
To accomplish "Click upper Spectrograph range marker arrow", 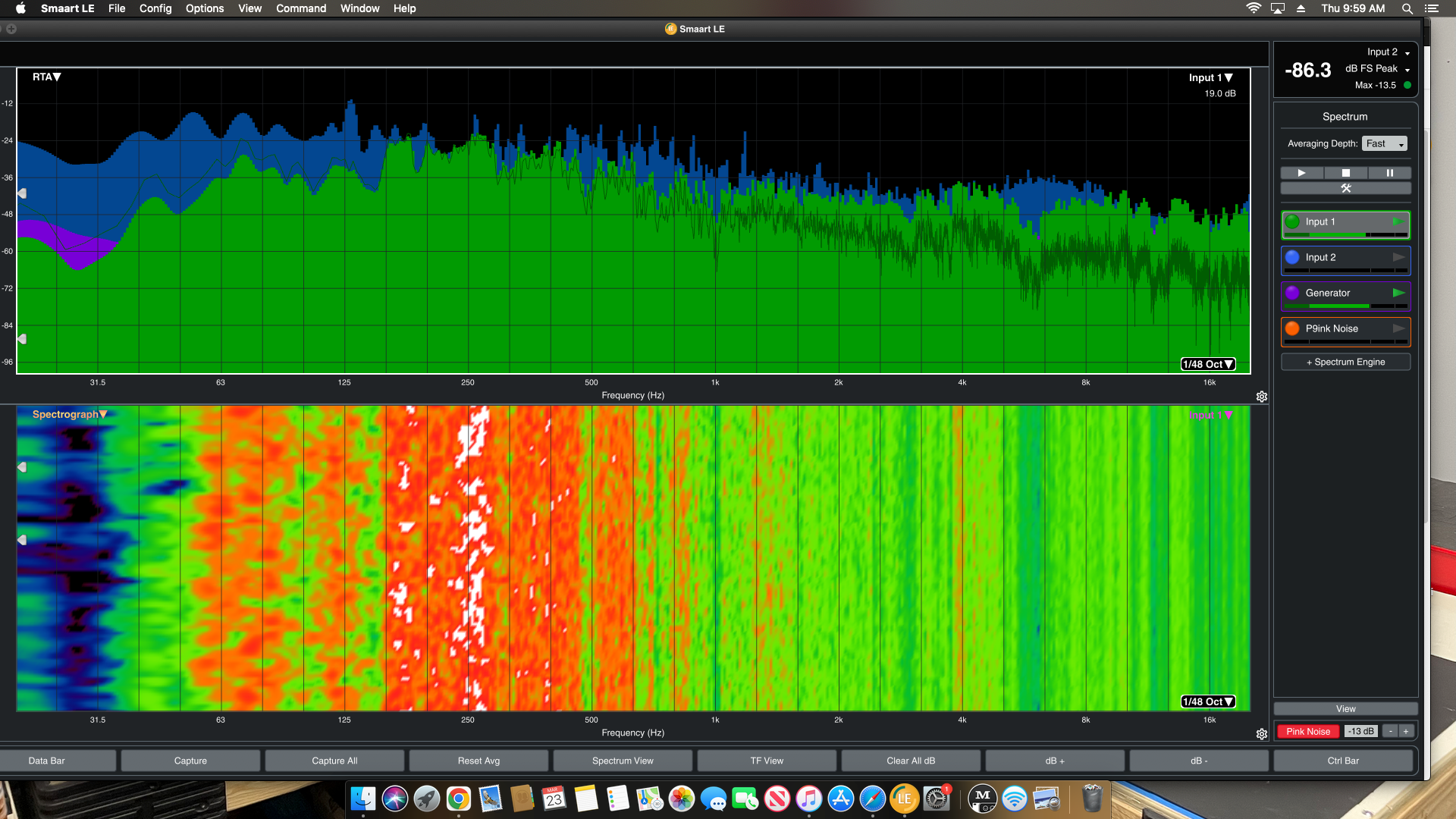I will pos(22,468).
